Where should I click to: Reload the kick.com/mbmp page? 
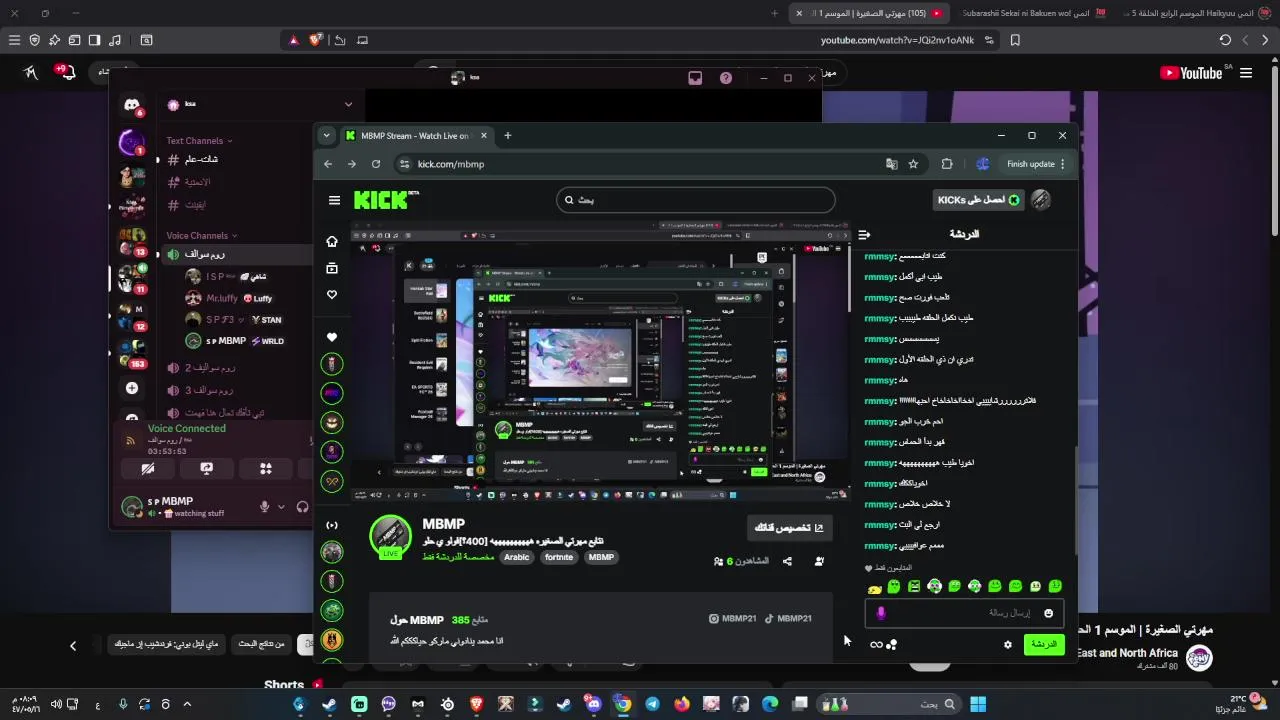click(376, 164)
